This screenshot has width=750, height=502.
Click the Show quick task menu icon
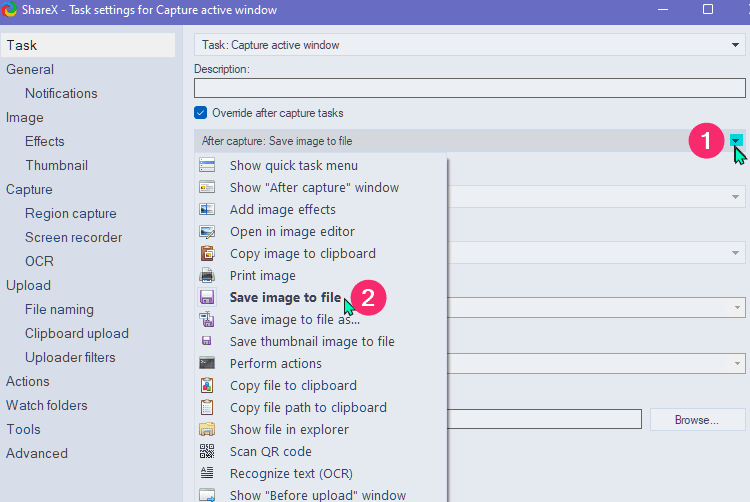click(207, 165)
